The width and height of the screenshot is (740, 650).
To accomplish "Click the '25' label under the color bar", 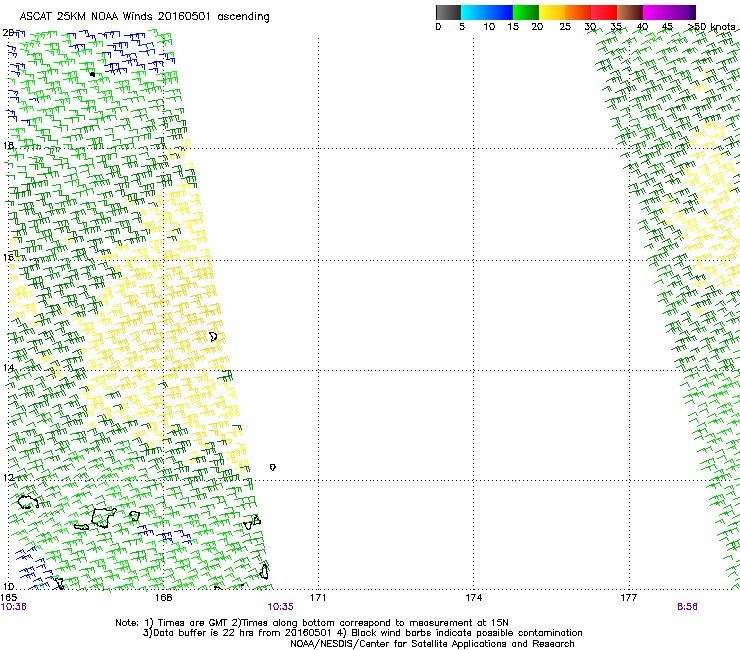I will point(565,27).
